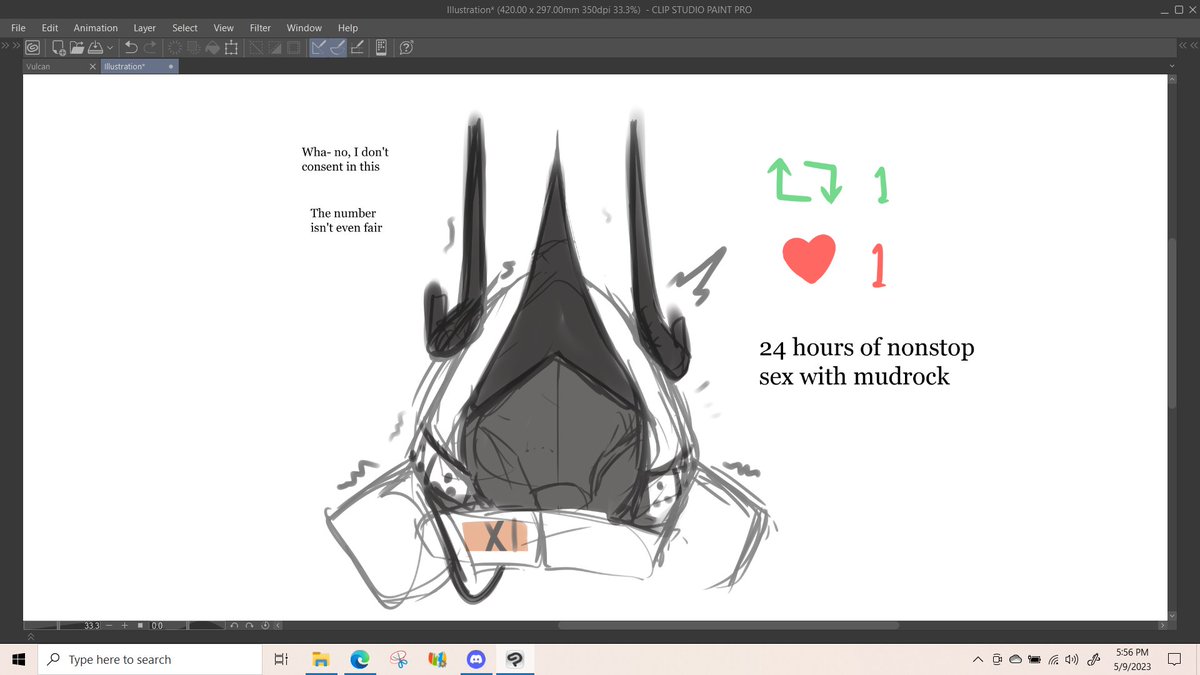Create a new canvas file

tap(60, 47)
